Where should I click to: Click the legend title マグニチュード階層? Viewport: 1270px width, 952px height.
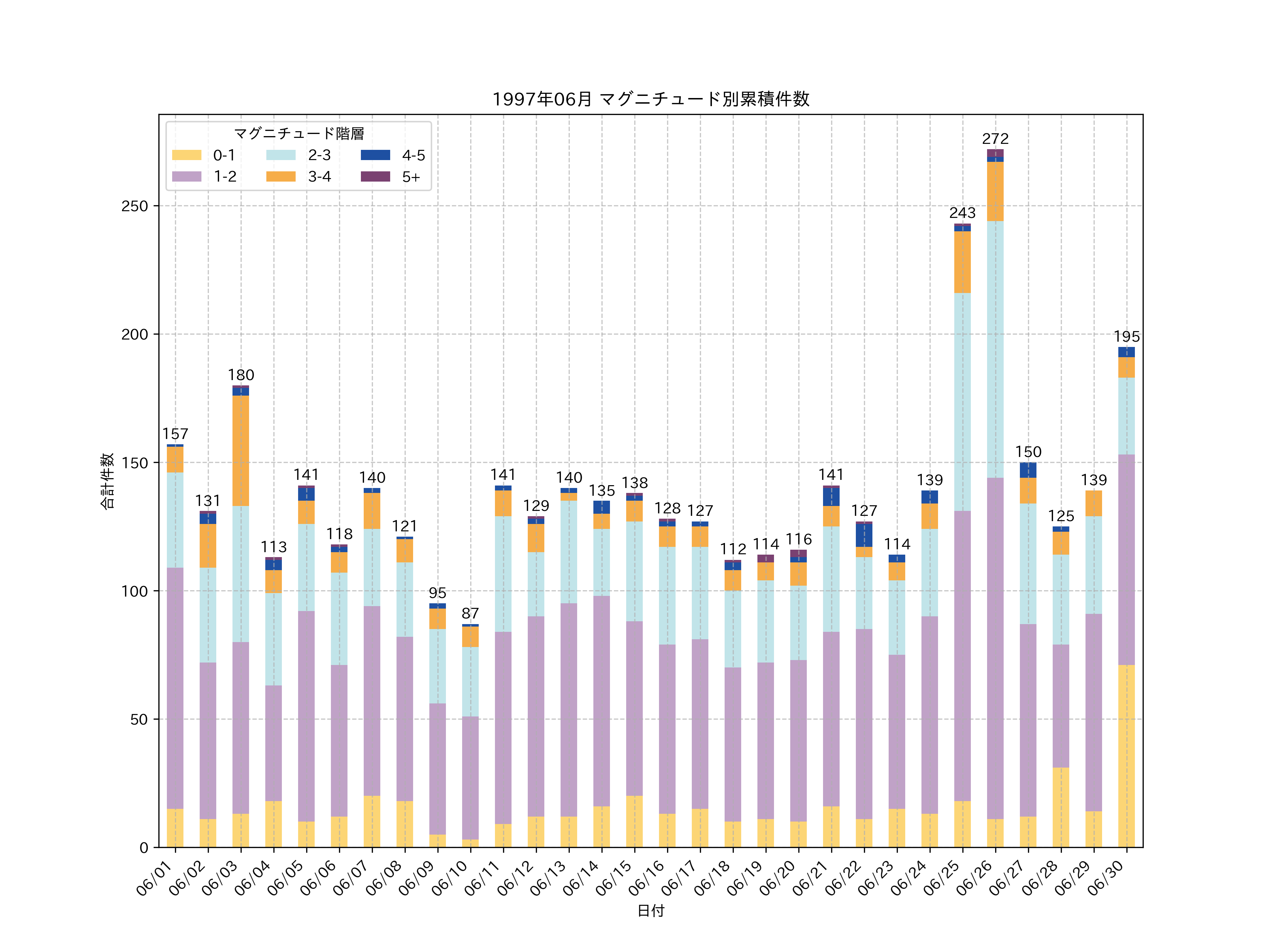(298, 134)
